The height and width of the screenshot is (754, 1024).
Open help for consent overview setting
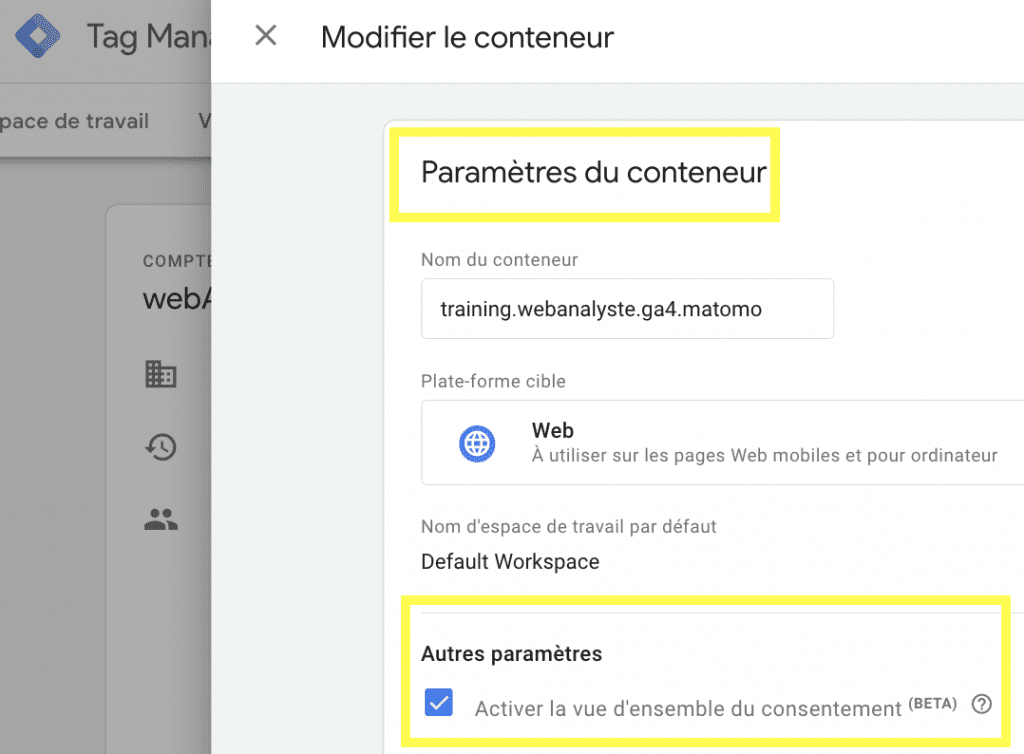tap(982, 704)
